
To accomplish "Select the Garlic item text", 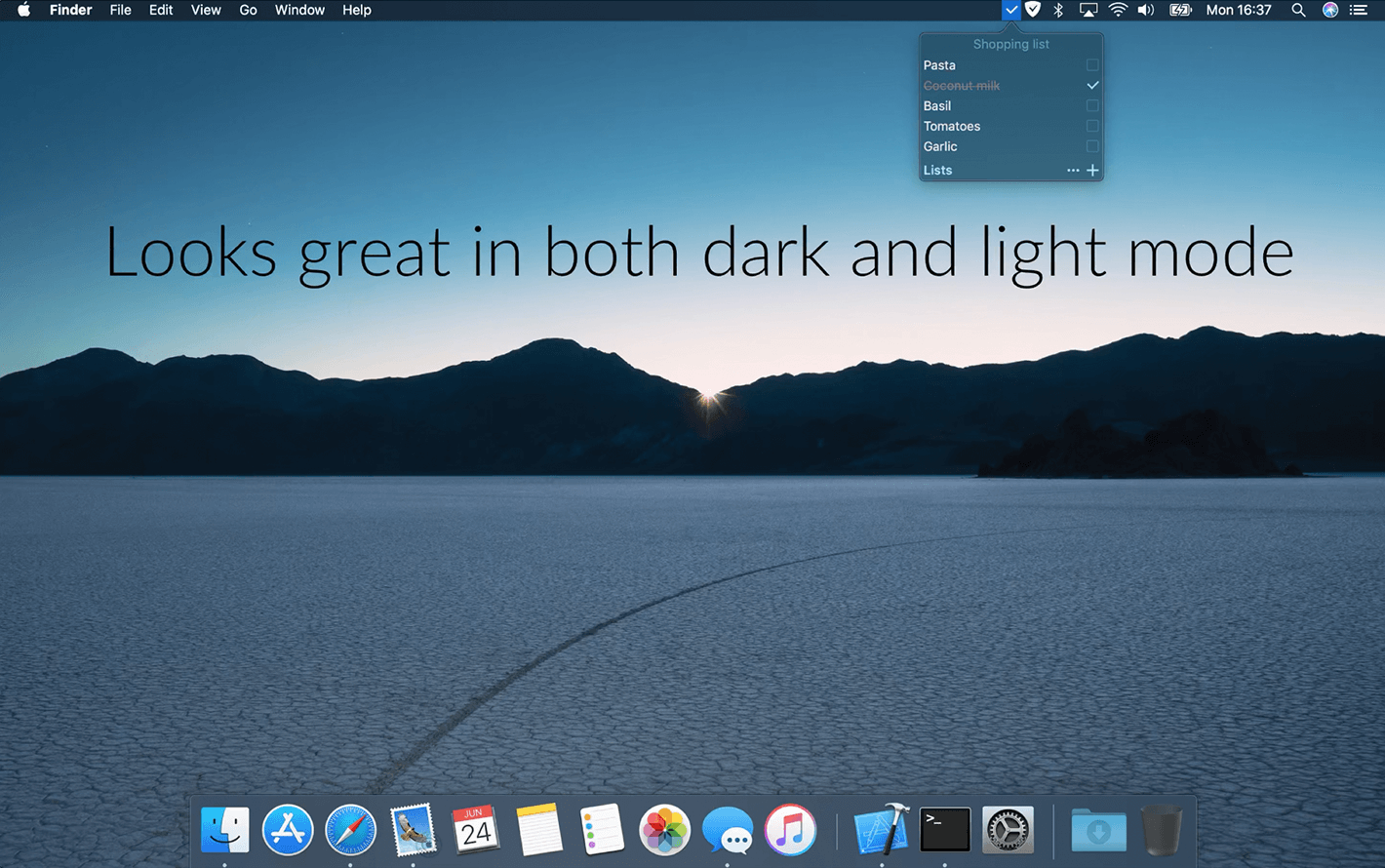I will [x=940, y=146].
